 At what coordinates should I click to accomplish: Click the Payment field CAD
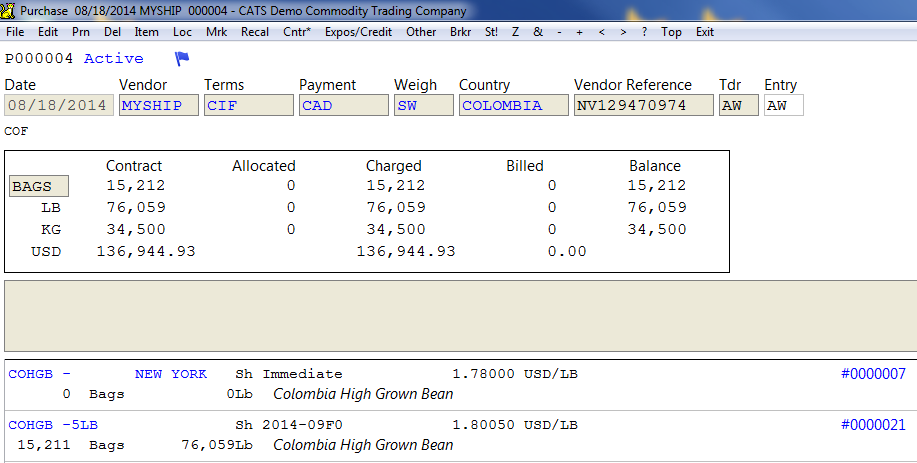pos(344,105)
